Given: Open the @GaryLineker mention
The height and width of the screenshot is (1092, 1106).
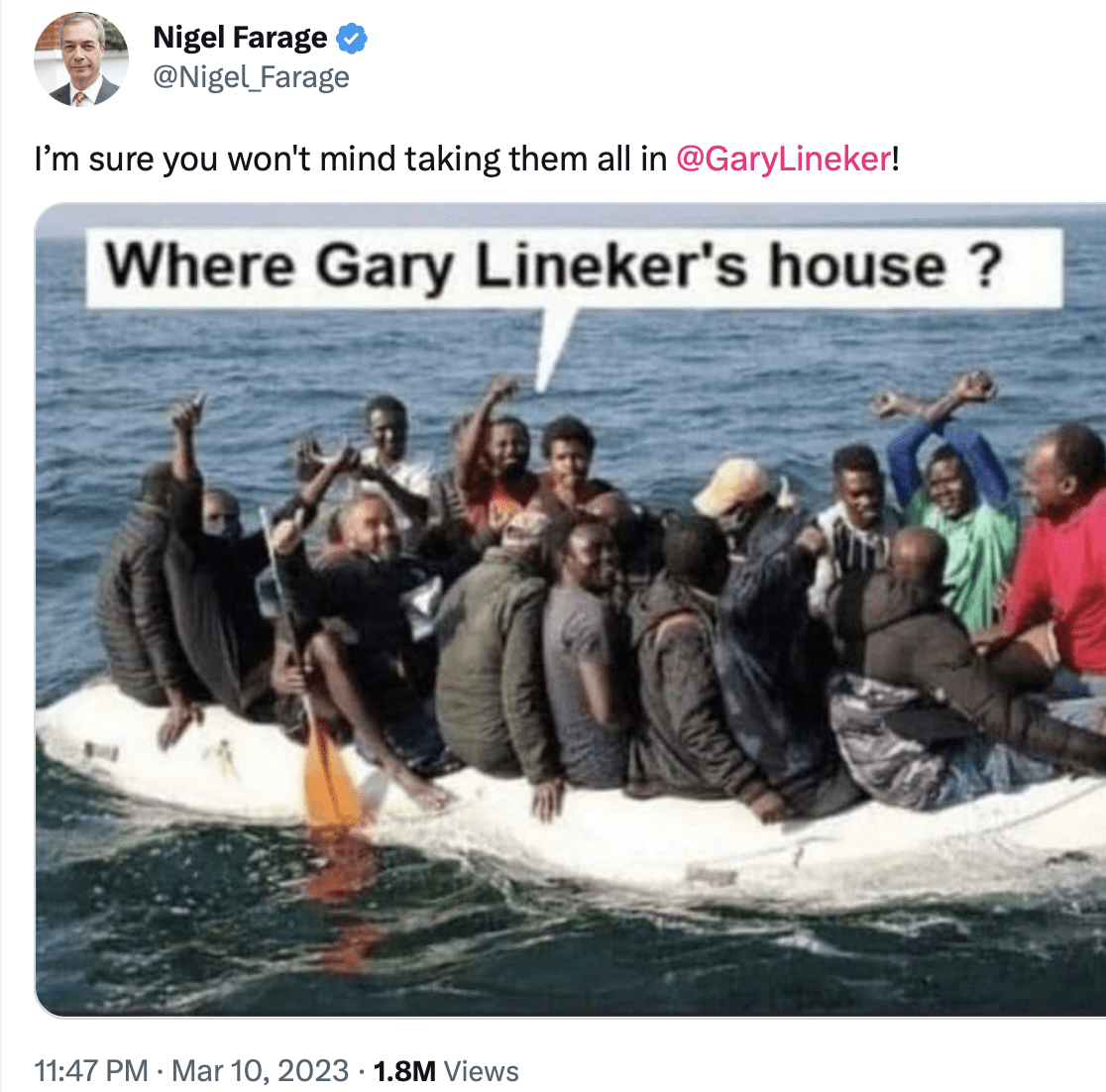Looking at the screenshot, I should pos(784,159).
